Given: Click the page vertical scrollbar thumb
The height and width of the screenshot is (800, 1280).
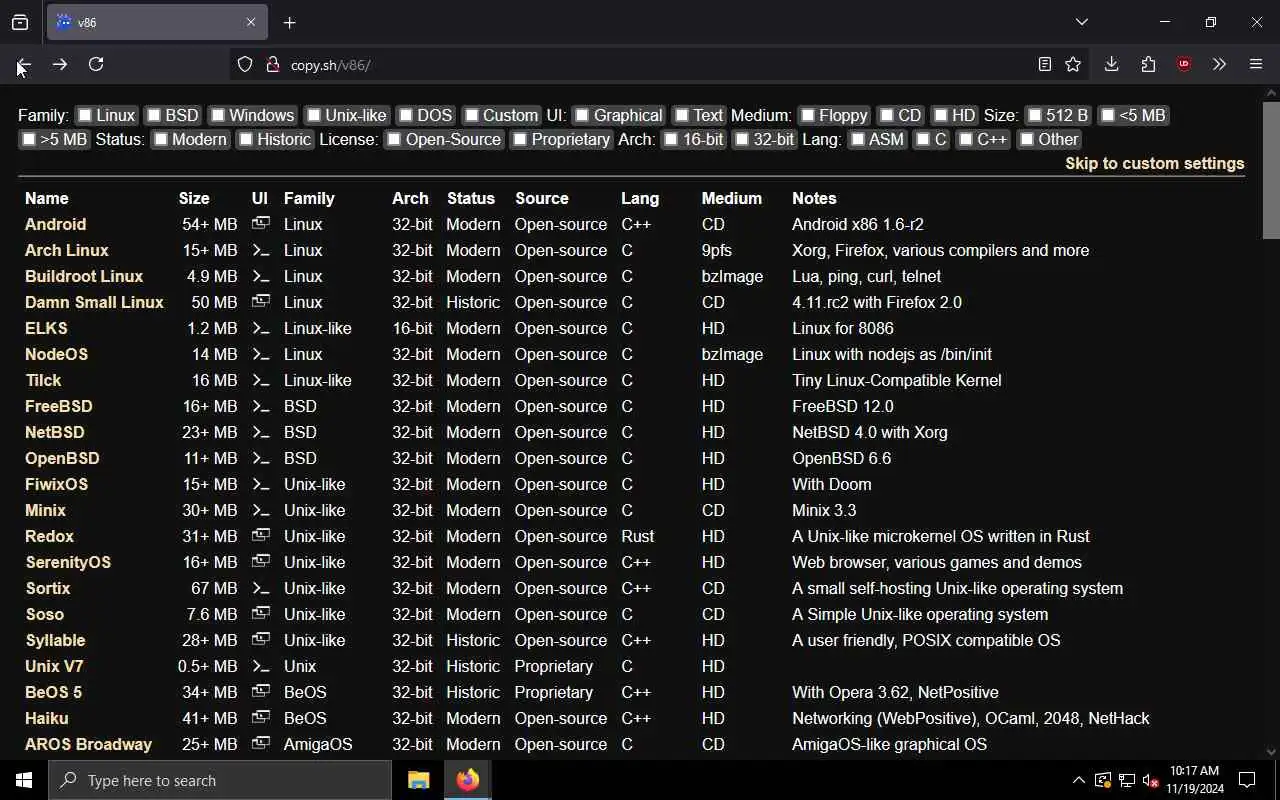Looking at the screenshot, I should tap(1271, 170).
